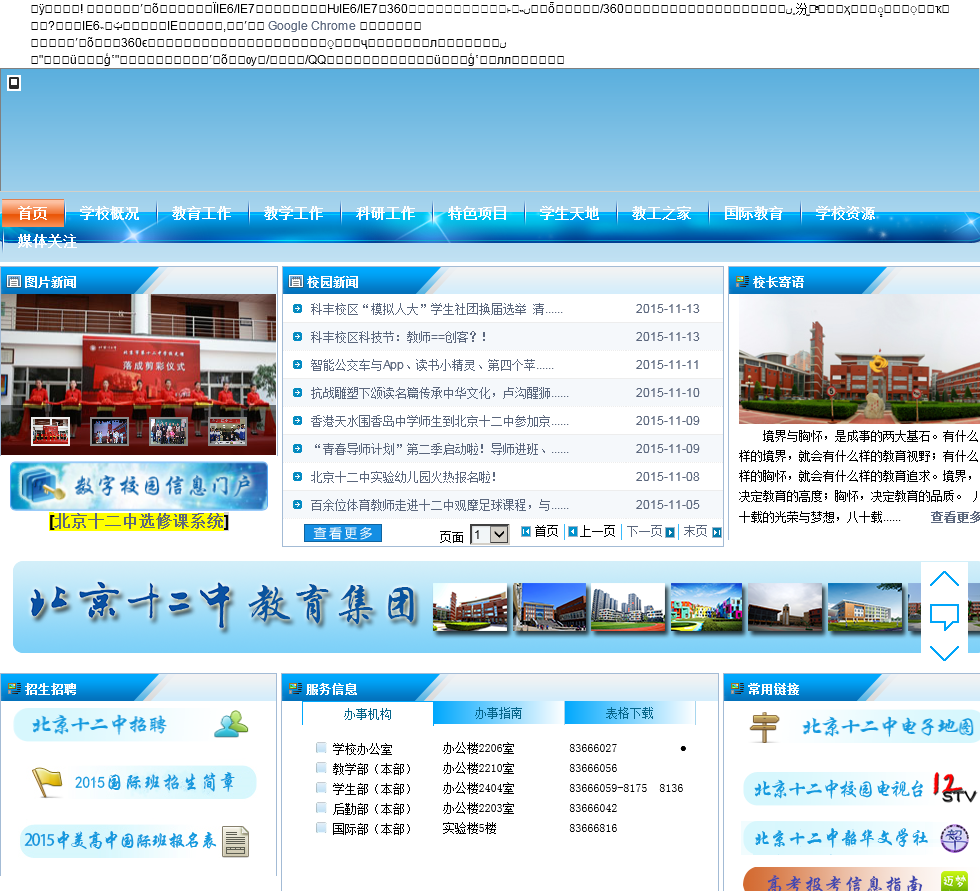The height and width of the screenshot is (891, 980).
Task: Select the fourth photo news thumbnail
Action: click(228, 431)
